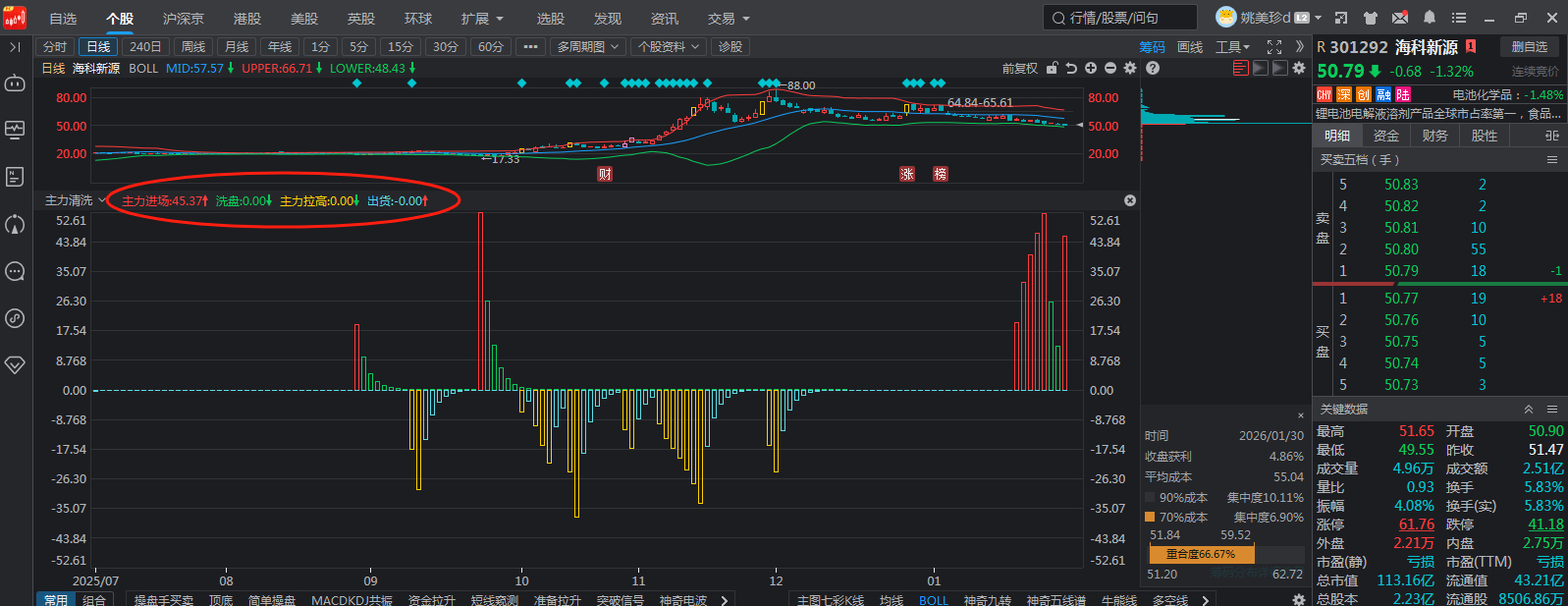
Task: Click the plus zoom-in chart icon
Action: click(1091, 68)
